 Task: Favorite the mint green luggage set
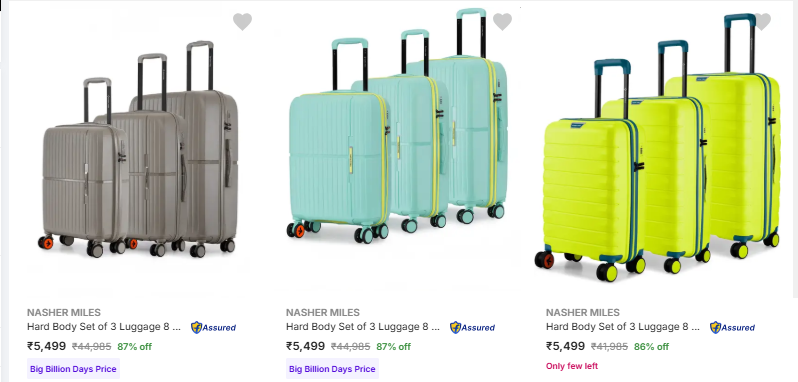pyautogui.click(x=502, y=22)
